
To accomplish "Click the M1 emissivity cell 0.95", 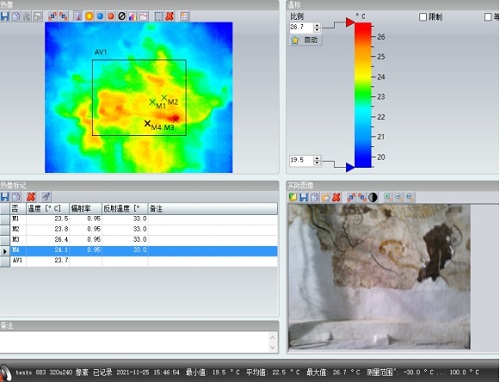I will [x=85, y=219].
